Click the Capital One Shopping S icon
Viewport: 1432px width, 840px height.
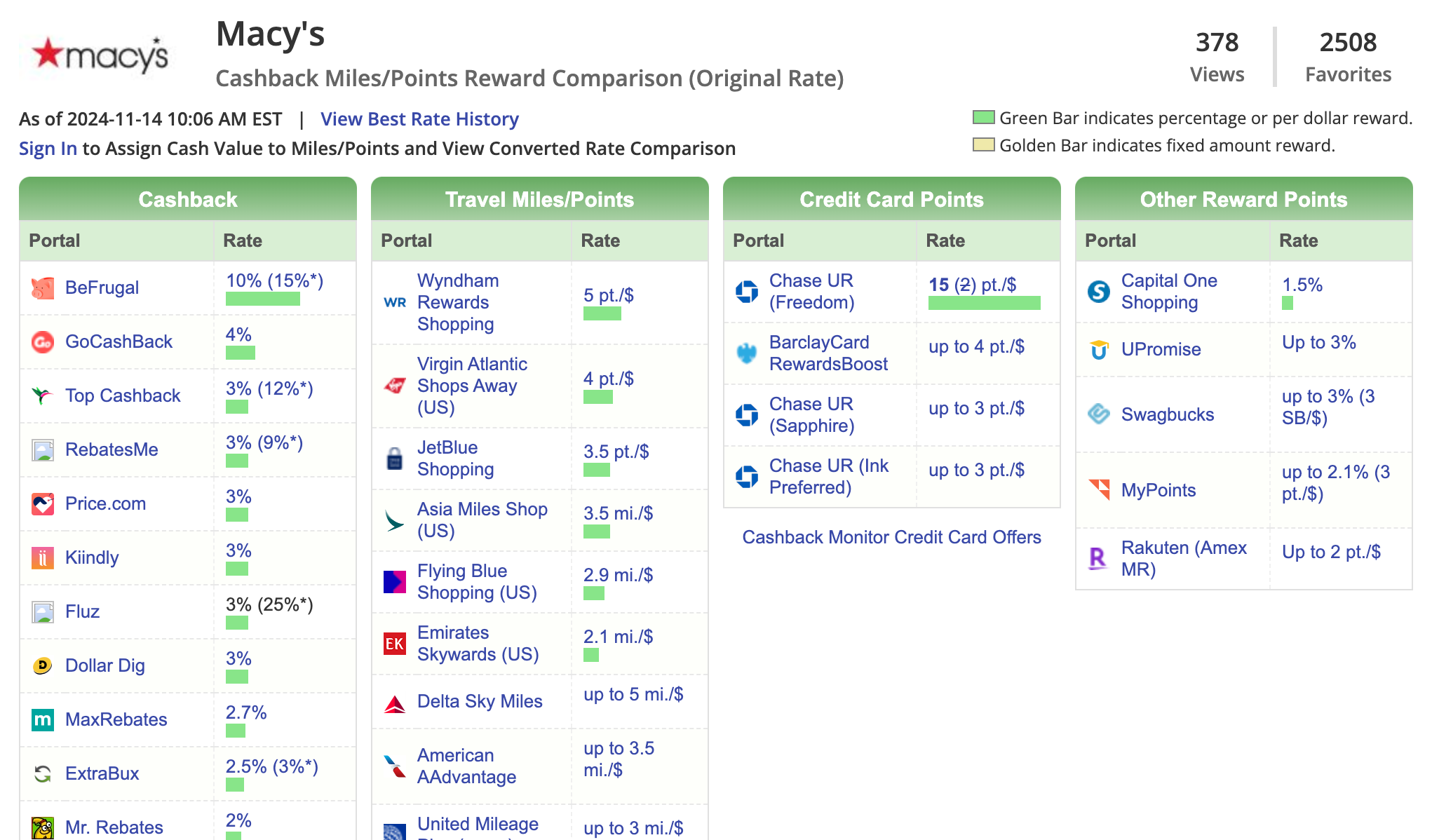(1099, 292)
